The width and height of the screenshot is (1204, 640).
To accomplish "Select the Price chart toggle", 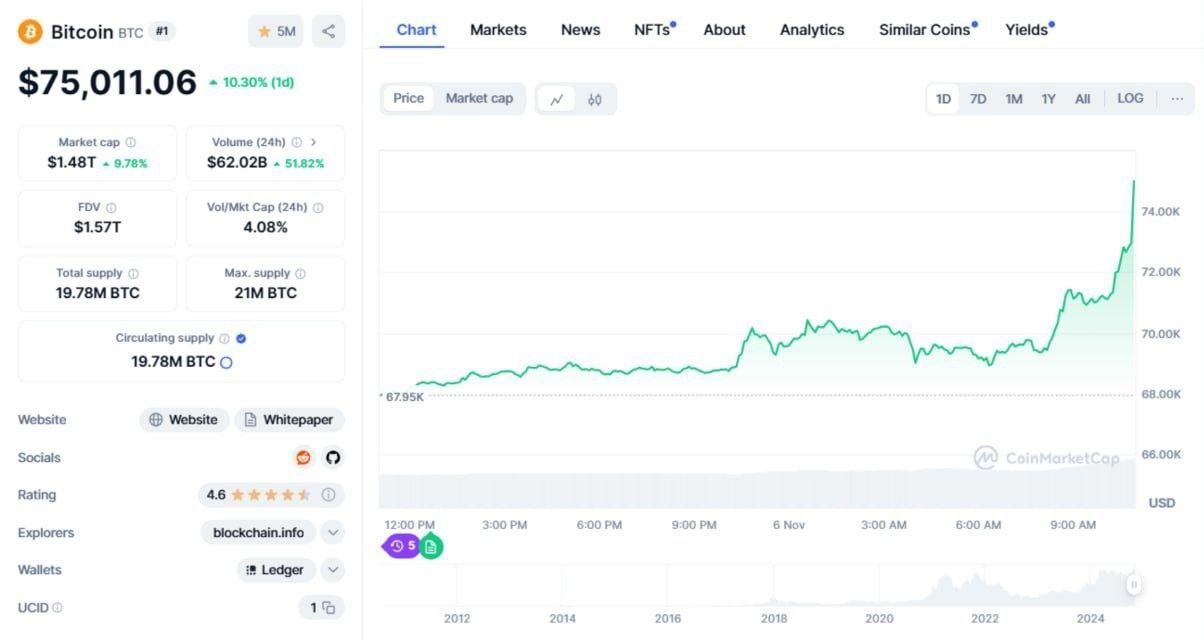I will 409,98.
